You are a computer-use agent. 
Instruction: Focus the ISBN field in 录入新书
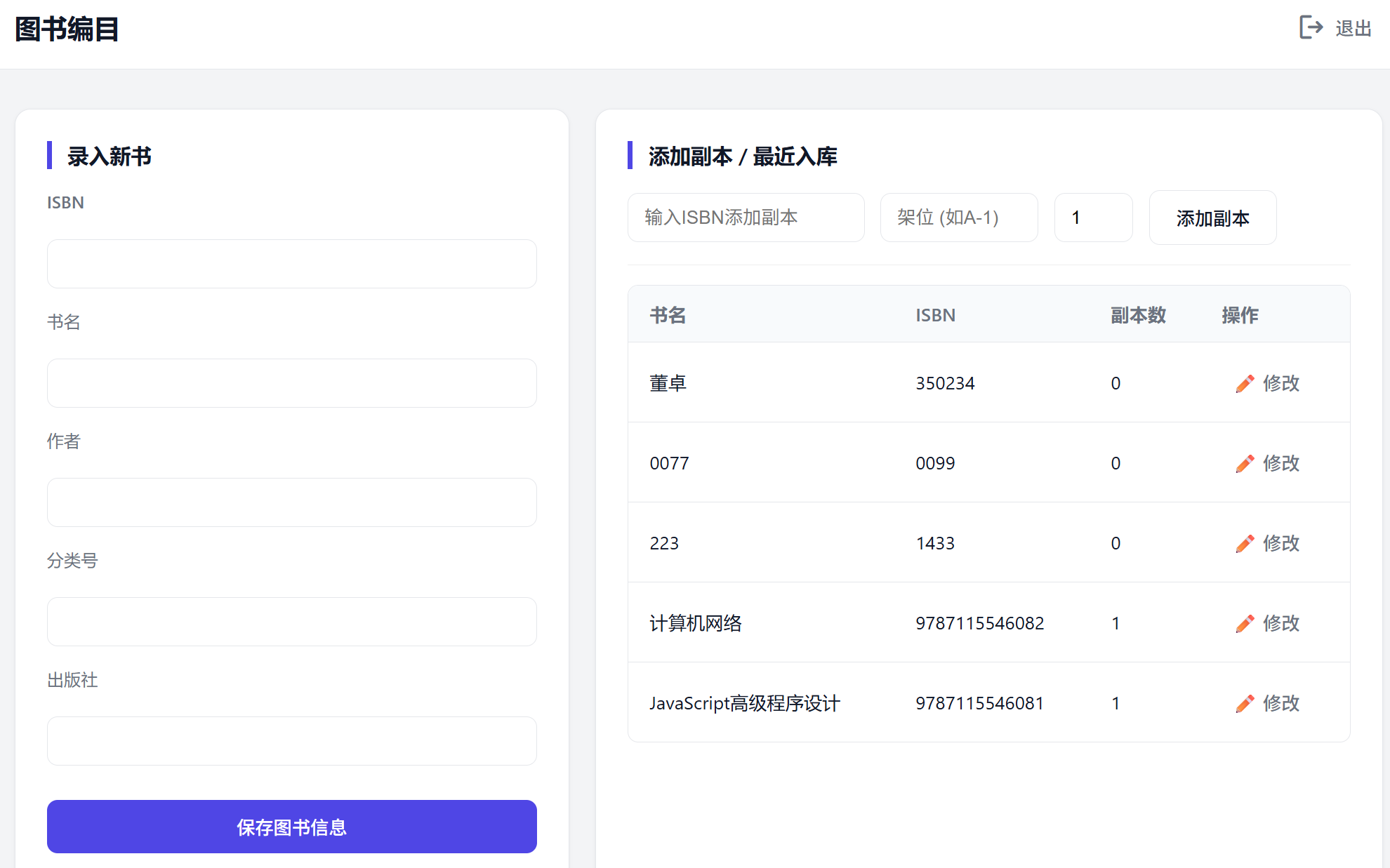pos(291,264)
